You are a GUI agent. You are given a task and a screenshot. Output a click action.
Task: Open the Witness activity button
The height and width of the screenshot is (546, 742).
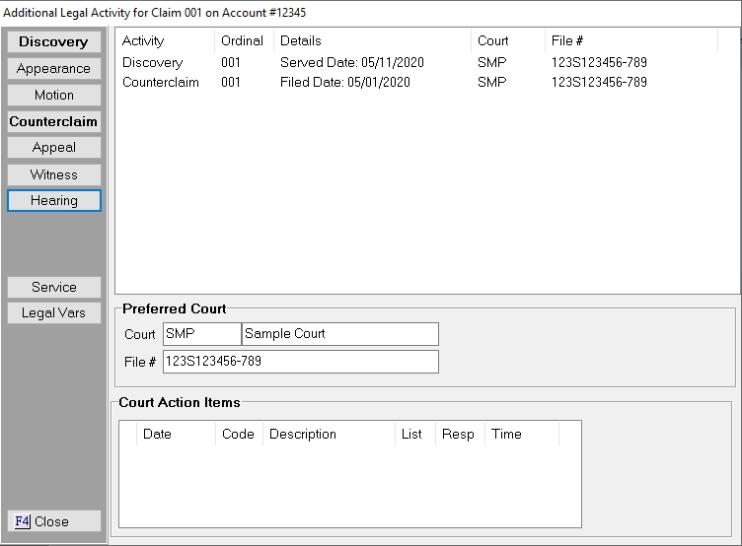tap(54, 174)
